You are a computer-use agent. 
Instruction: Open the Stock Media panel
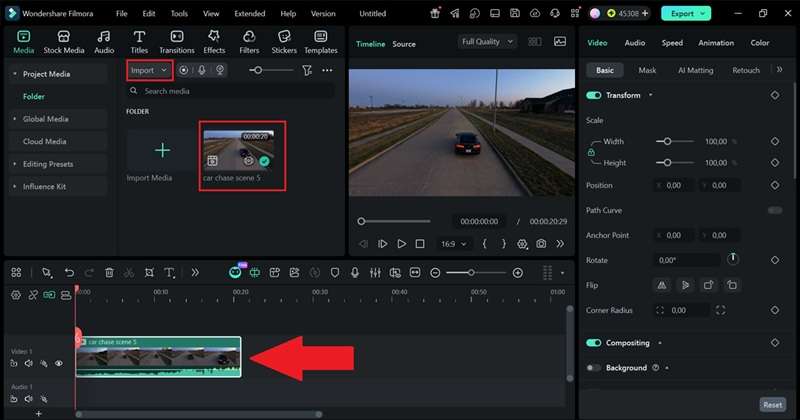click(x=64, y=42)
